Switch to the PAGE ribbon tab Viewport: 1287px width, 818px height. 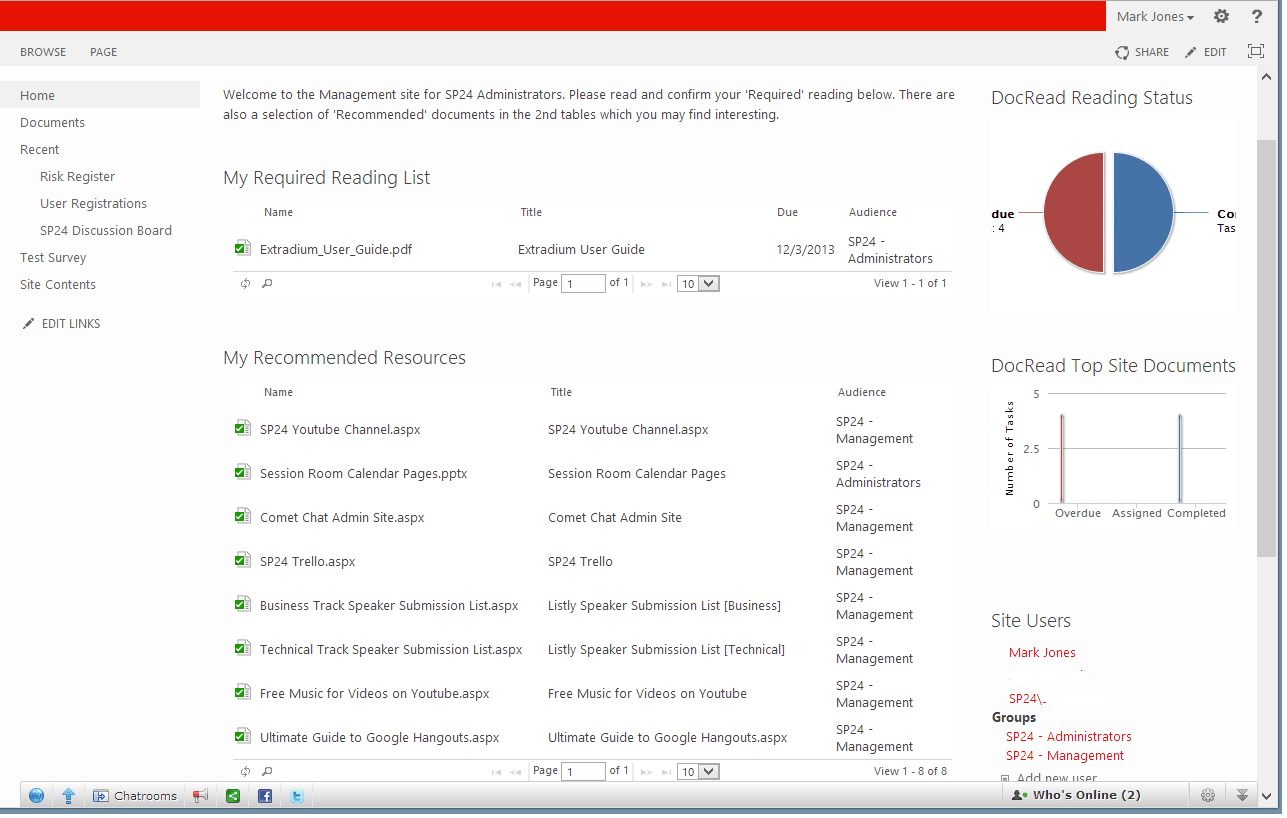click(103, 52)
